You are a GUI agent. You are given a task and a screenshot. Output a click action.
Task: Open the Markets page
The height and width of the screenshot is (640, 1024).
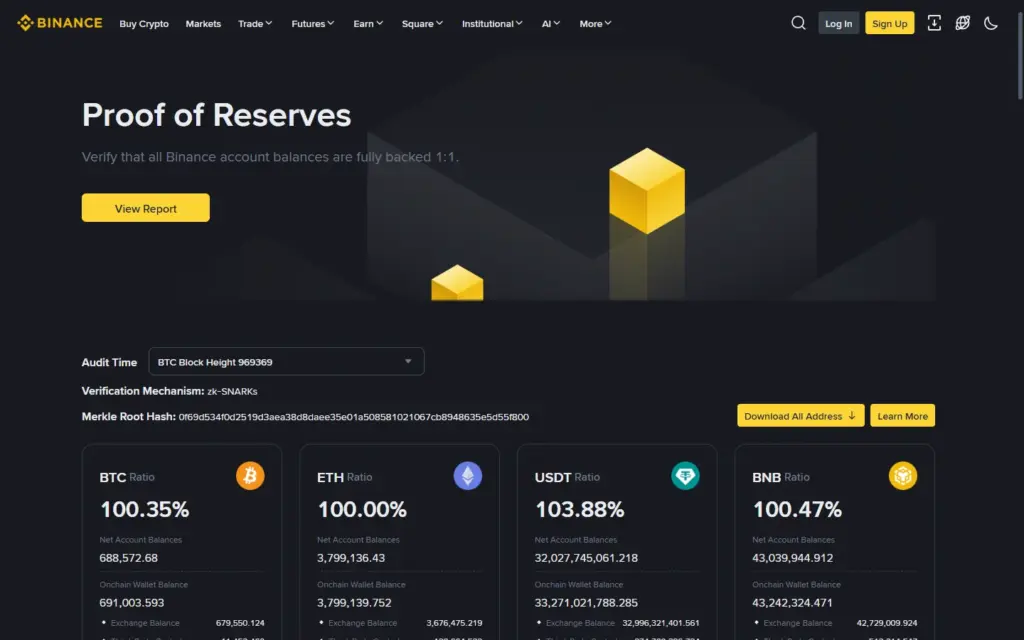point(203,24)
